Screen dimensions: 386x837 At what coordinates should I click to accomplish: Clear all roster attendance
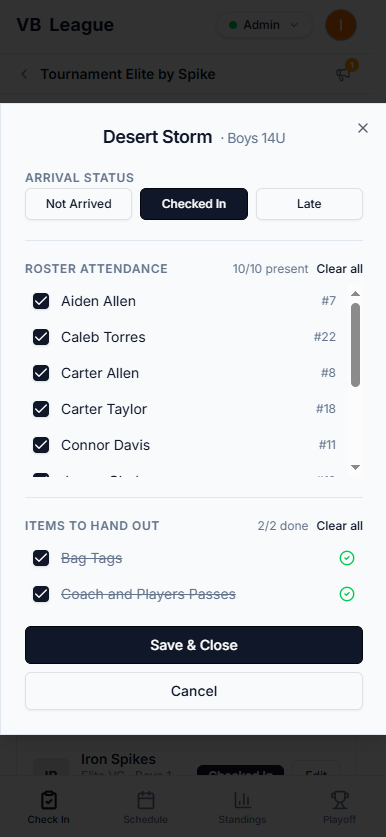pyautogui.click(x=340, y=269)
